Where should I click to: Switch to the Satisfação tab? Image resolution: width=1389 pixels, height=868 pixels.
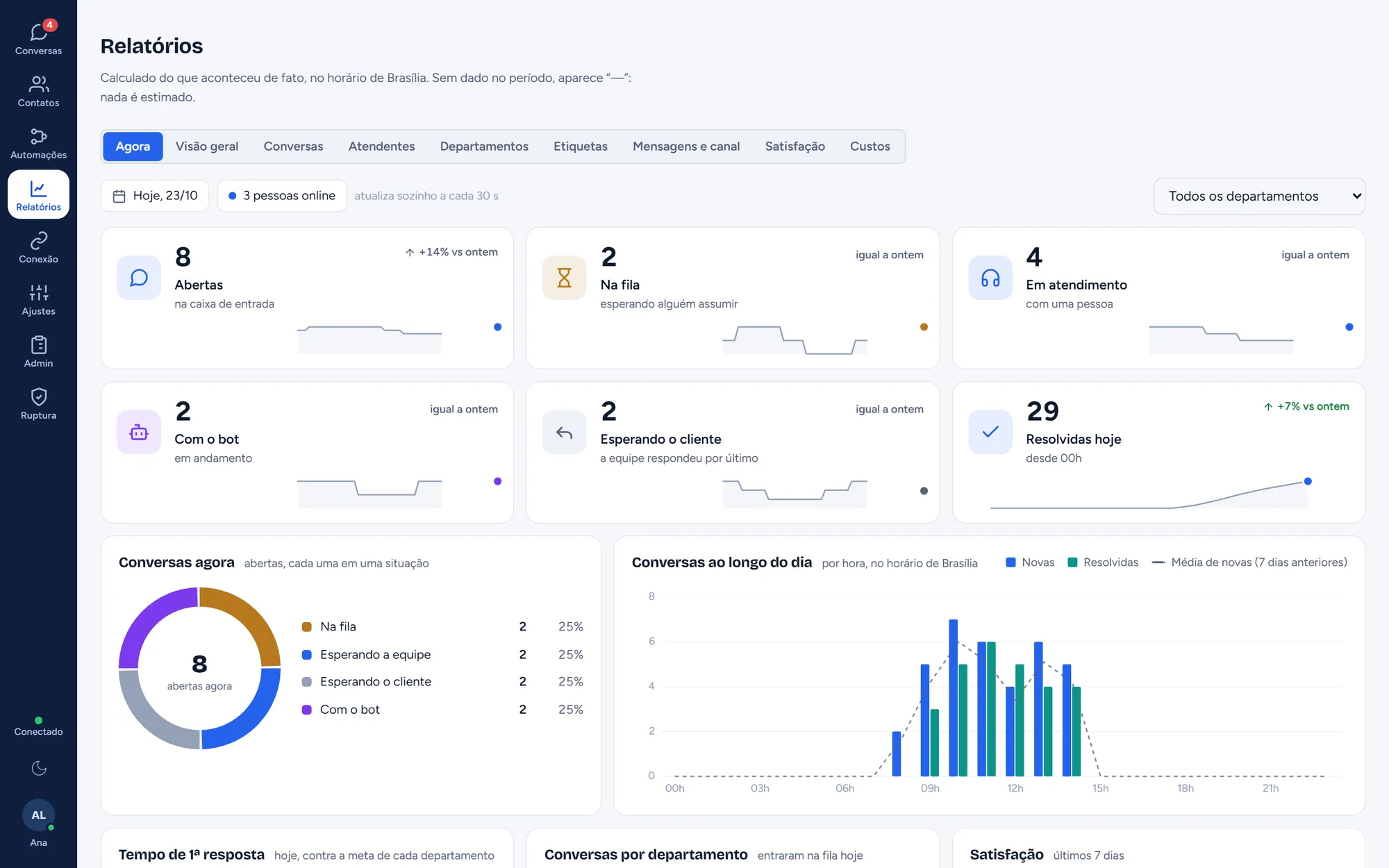[795, 147]
